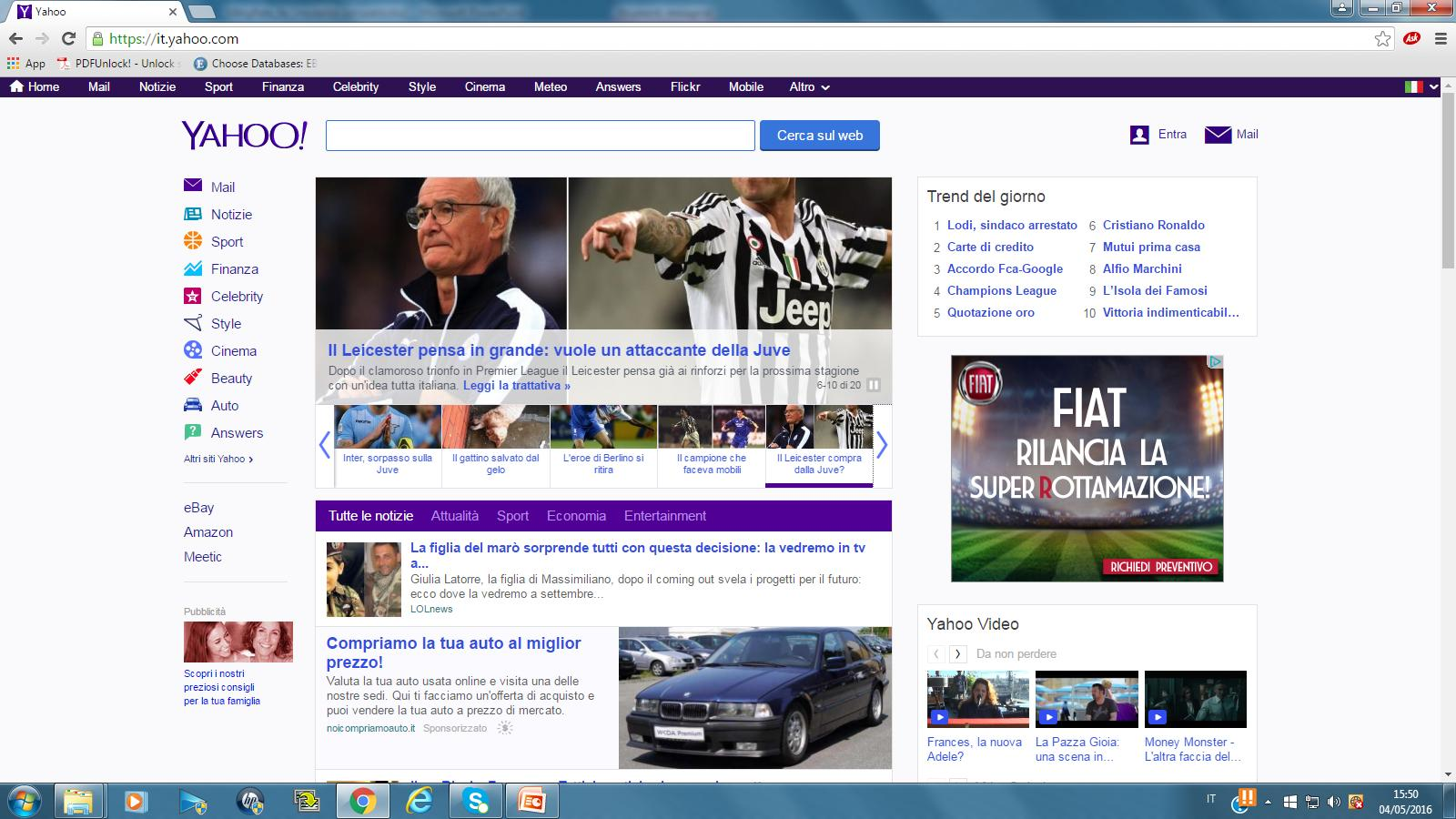
Task: Click the Cinema film reel icon in sidebar
Action: 193,350
